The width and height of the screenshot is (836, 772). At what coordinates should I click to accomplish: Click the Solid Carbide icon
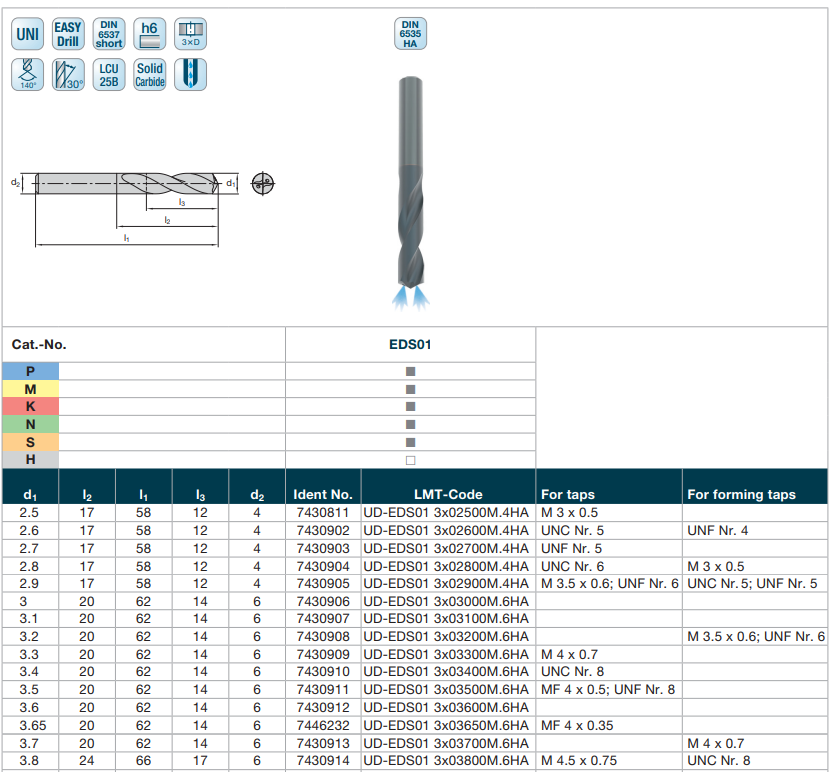[x=150, y=75]
